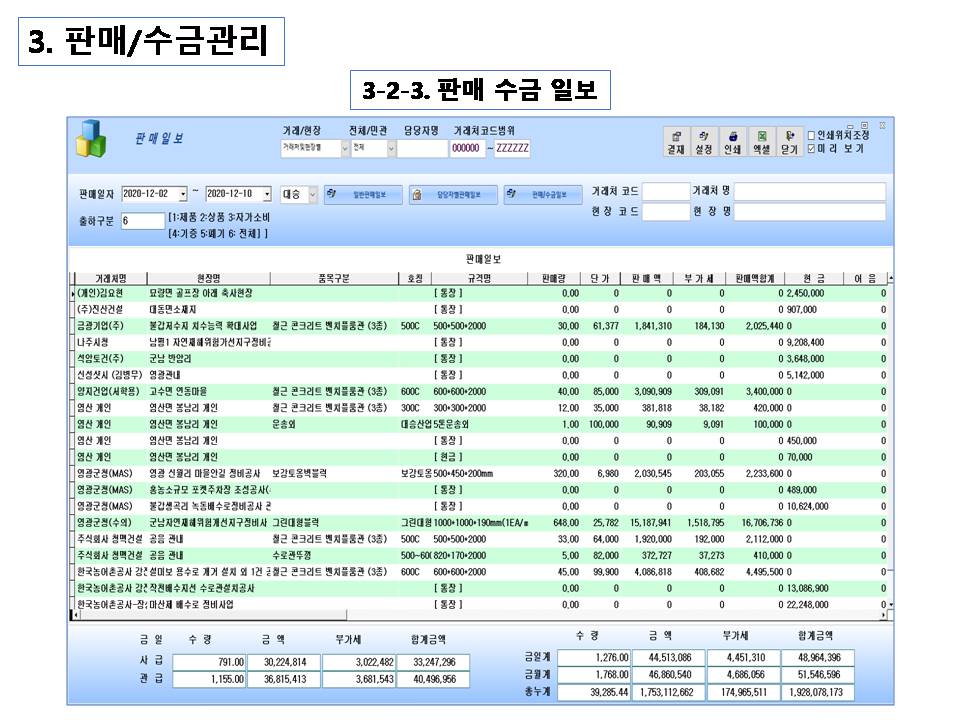The height and width of the screenshot is (720, 960).
Task: Click end code field ZZZZZZ
Action: tap(512, 148)
